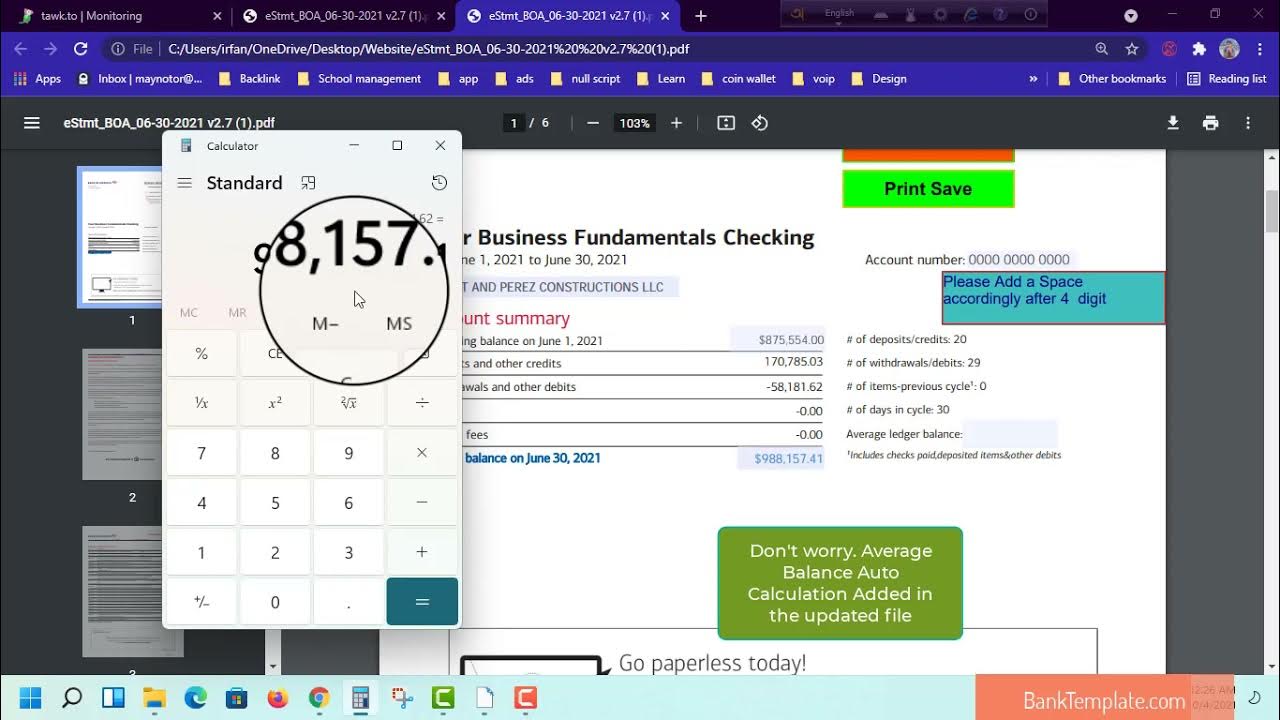Open the calculator navigation menu
This screenshot has height=720, width=1280.
coord(184,183)
